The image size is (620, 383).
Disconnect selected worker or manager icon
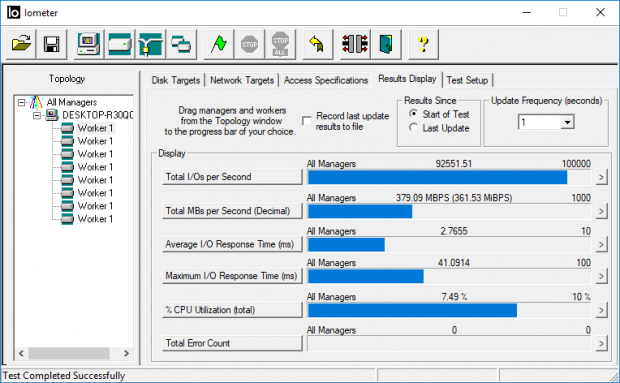click(x=355, y=44)
